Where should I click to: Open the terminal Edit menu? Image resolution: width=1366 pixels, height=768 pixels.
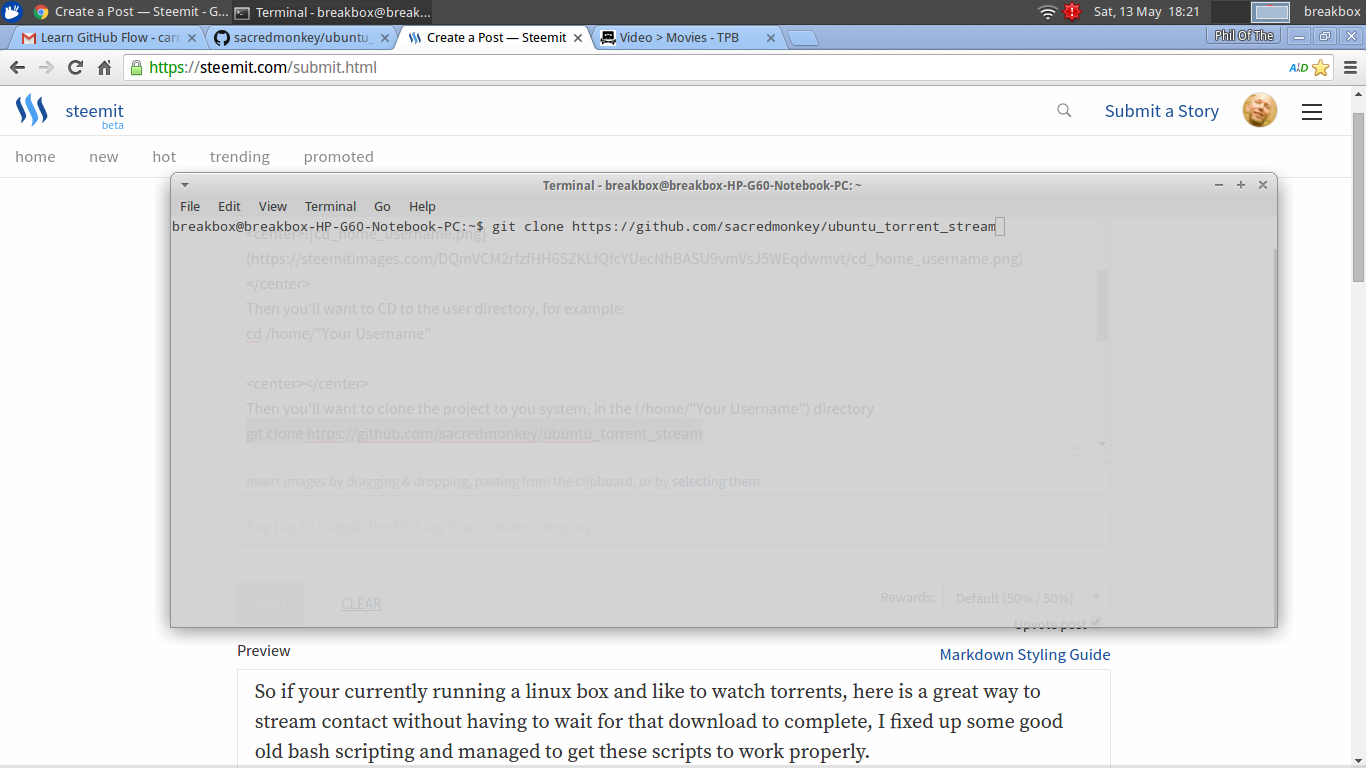click(x=229, y=206)
